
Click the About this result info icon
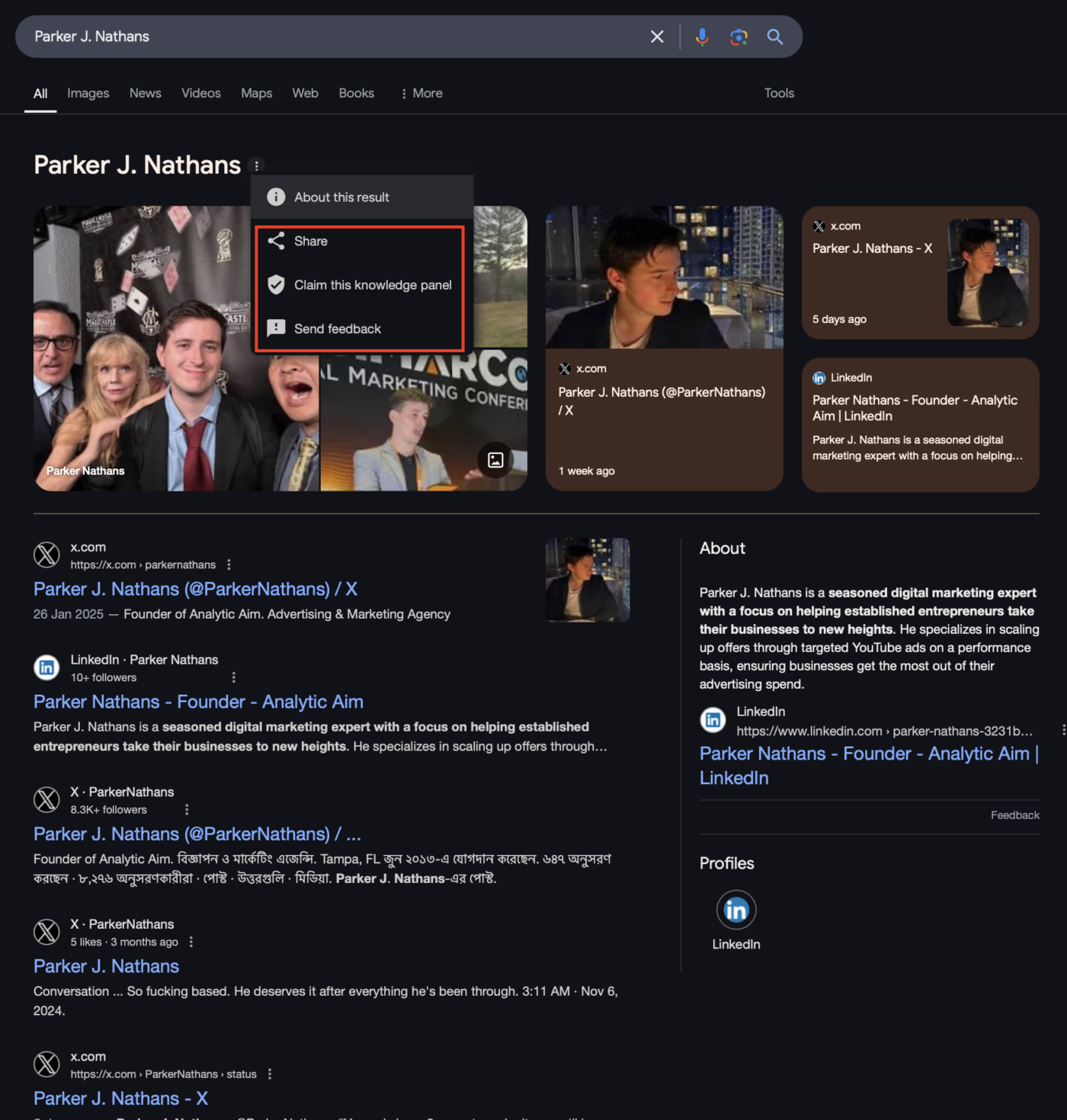275,197
